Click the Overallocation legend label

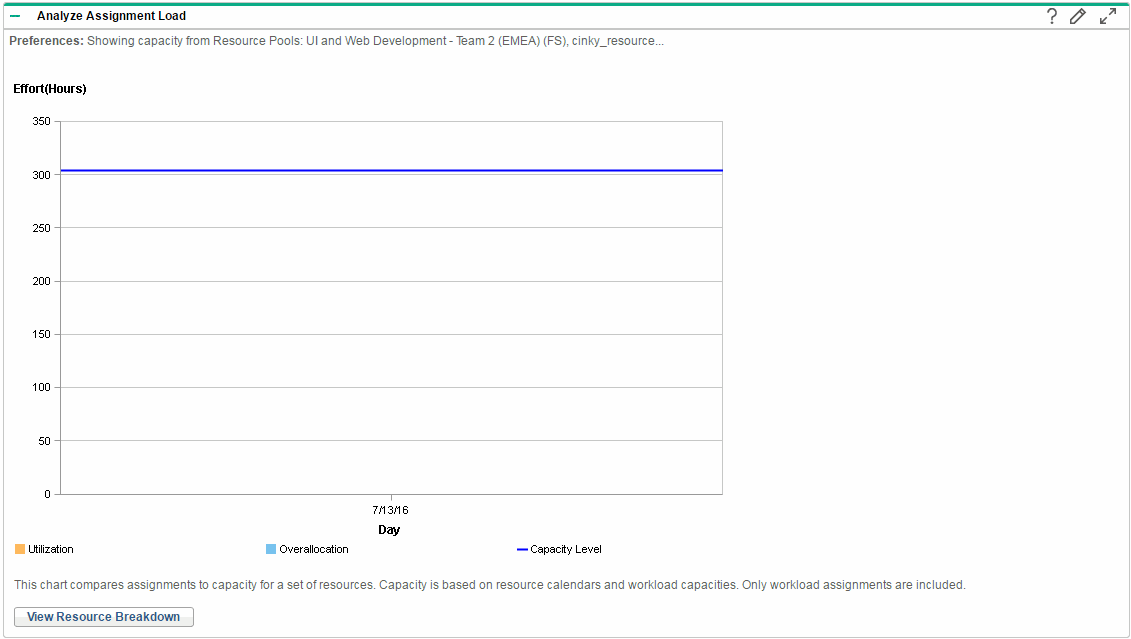click(x=314, y=549)
